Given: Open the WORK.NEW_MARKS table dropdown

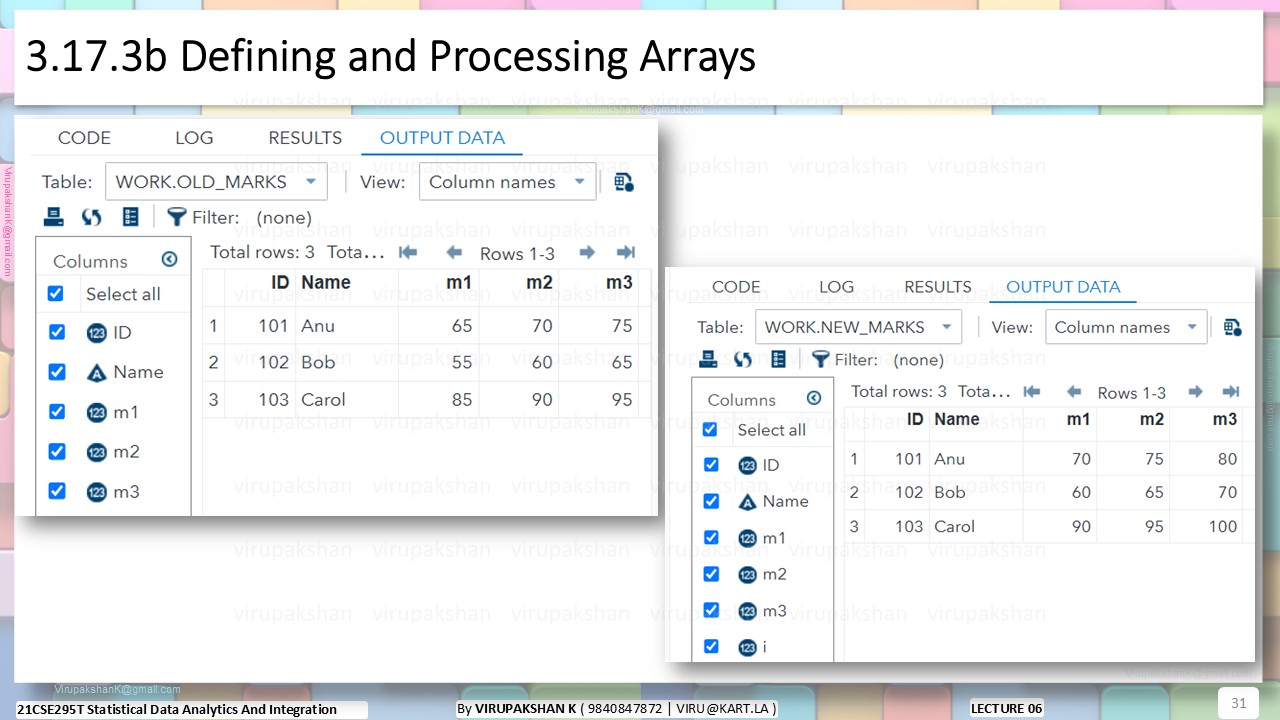Looking at the screenshot, I should click(x=858, y=327).
